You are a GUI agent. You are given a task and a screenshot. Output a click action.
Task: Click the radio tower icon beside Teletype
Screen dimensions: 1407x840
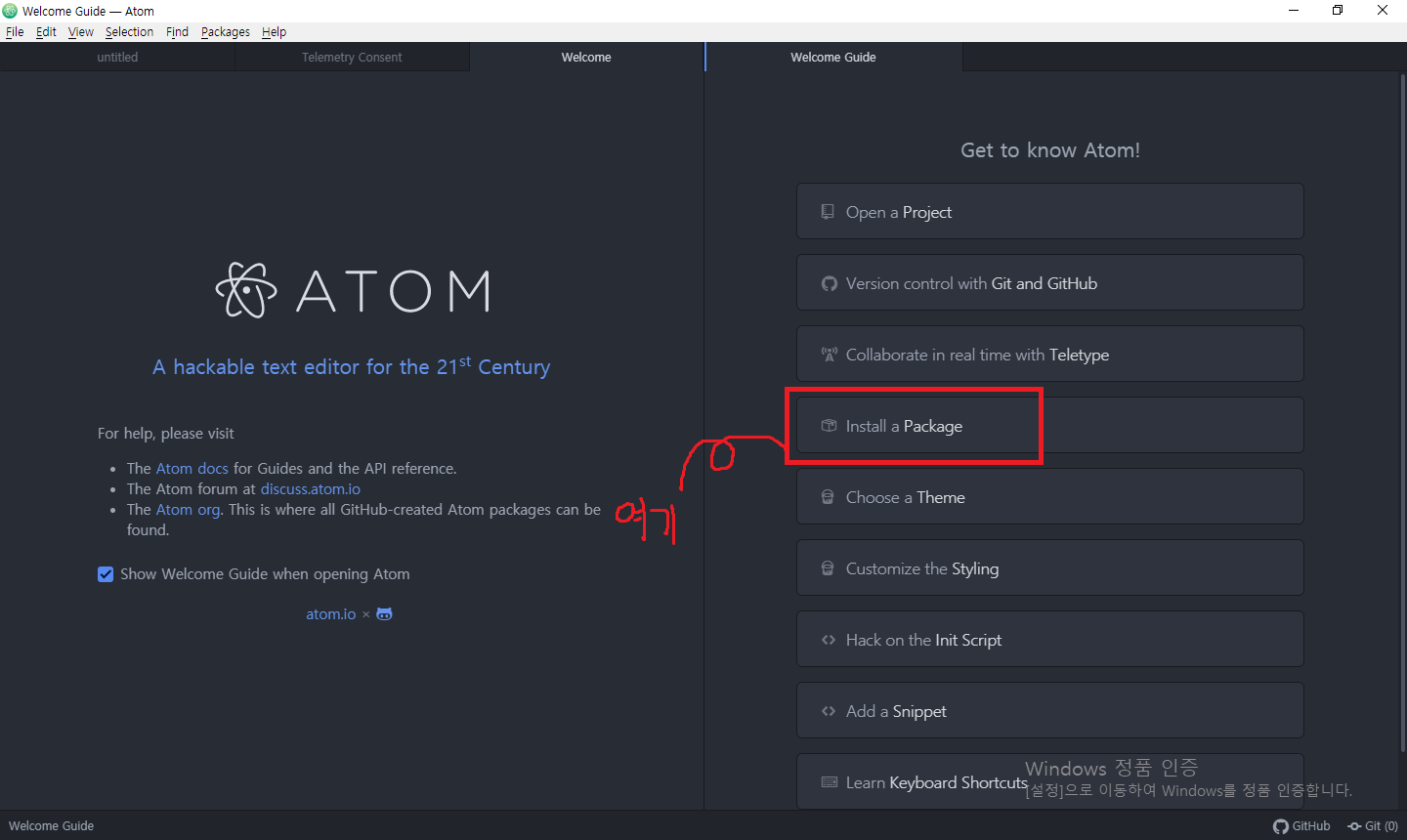[829, 355]
